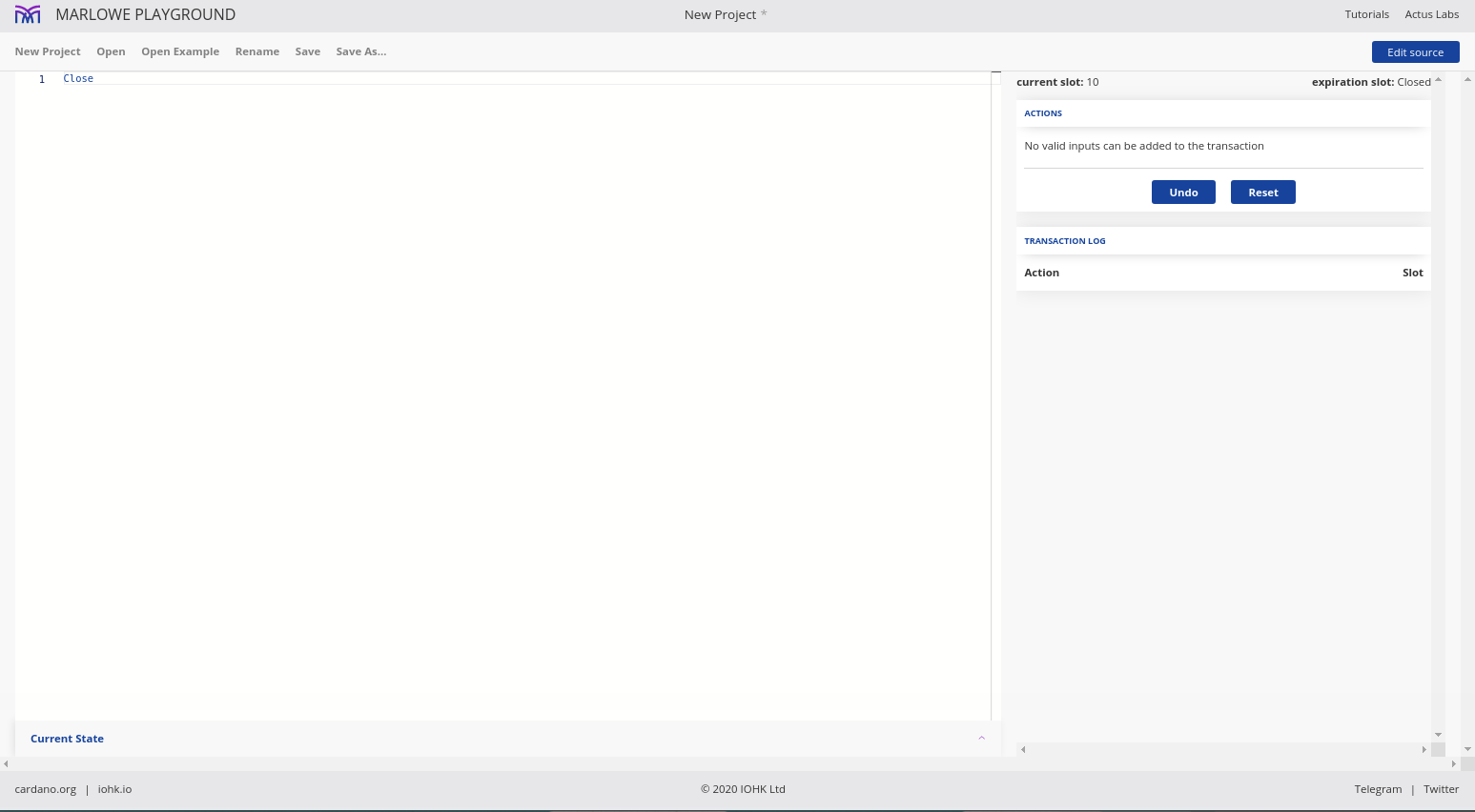
Task: Visit the Twitter footer link
Action: [x=1441, y=789]
